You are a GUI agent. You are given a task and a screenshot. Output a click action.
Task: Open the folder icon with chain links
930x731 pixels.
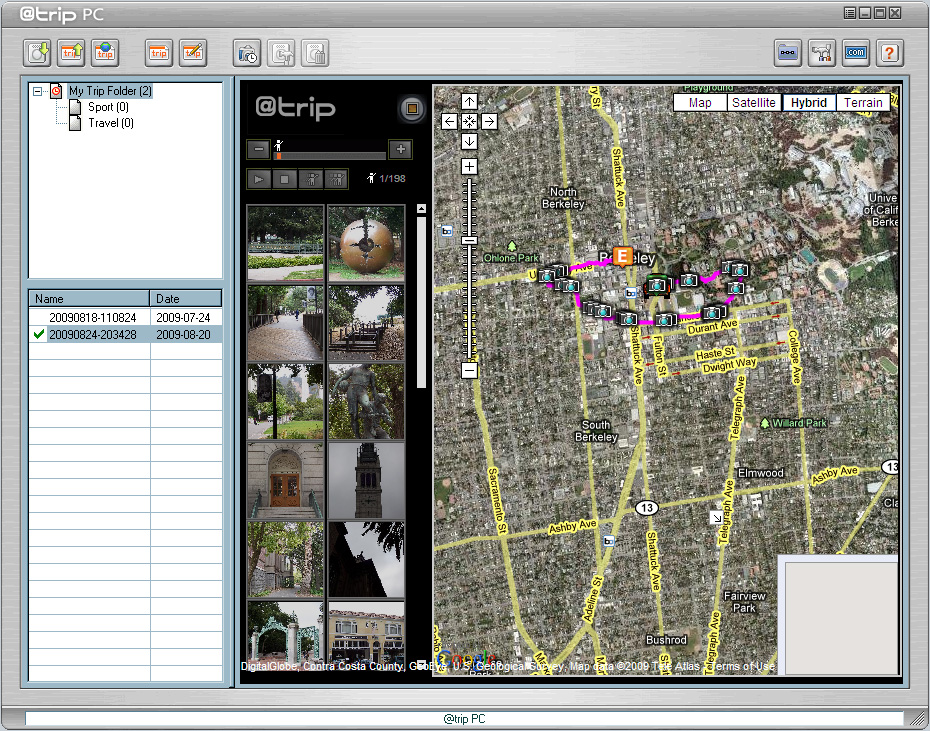pyautogui.click(x=788, y=52)
